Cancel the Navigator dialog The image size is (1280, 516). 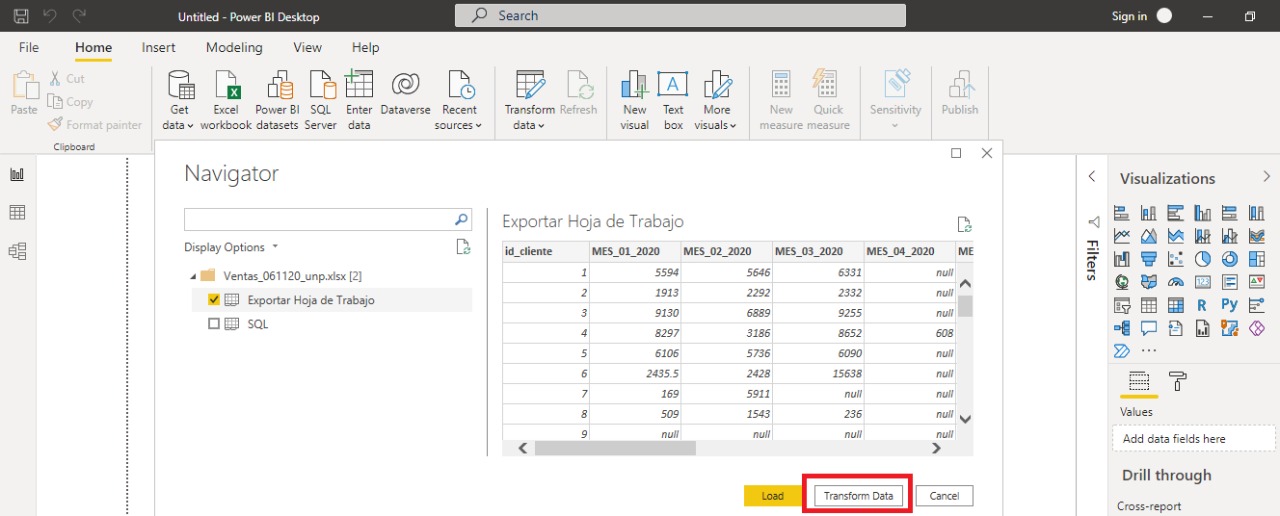click(944, 496)
